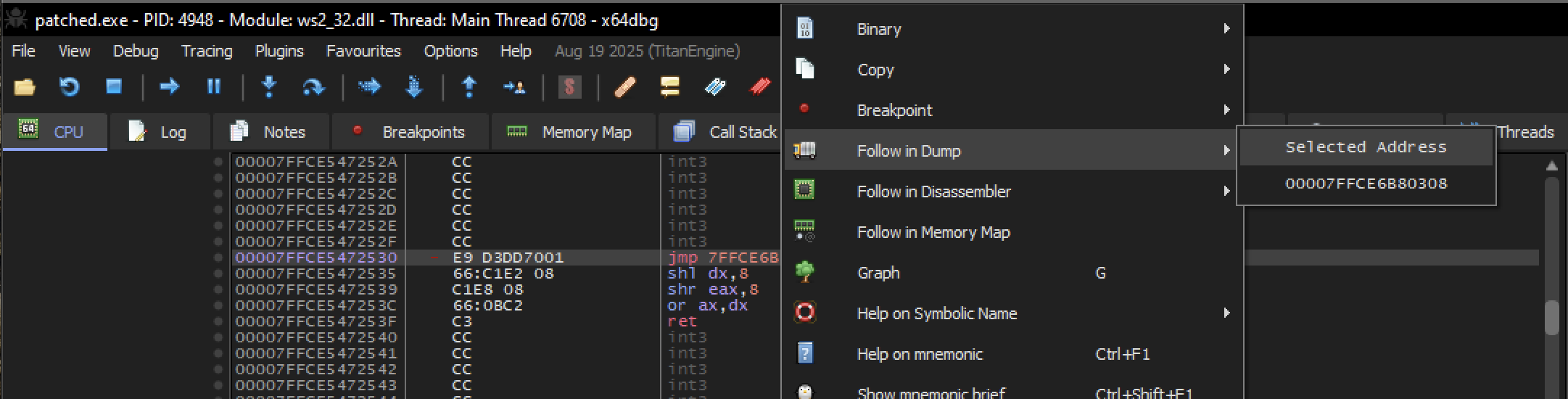Click the Open file folder icon

(x=25, y=87)
